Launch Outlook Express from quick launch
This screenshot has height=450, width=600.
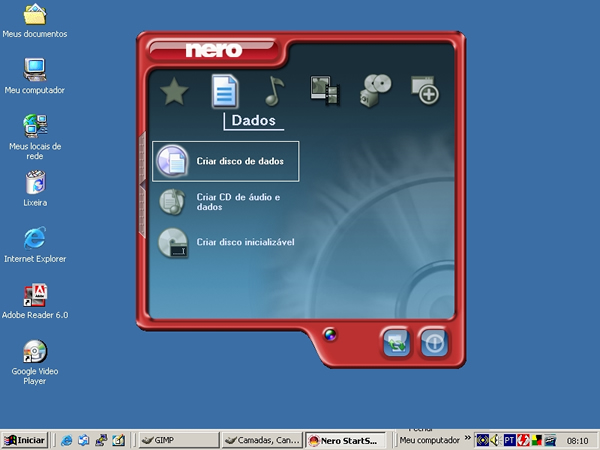coord(84,440)
